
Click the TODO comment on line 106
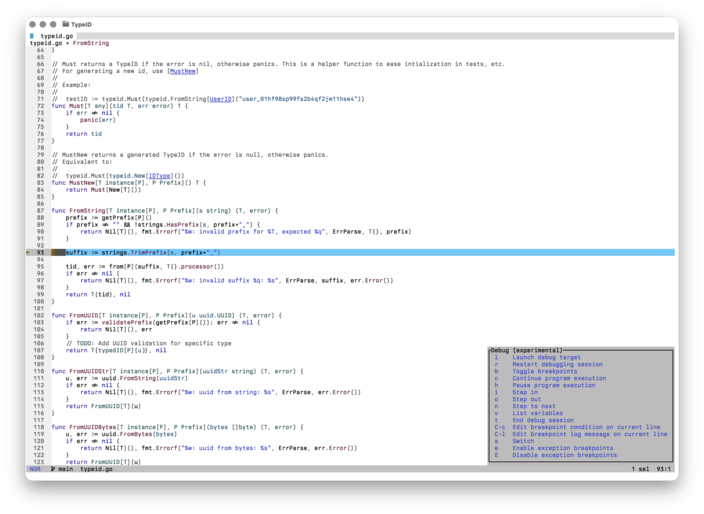tap(149, 343)
